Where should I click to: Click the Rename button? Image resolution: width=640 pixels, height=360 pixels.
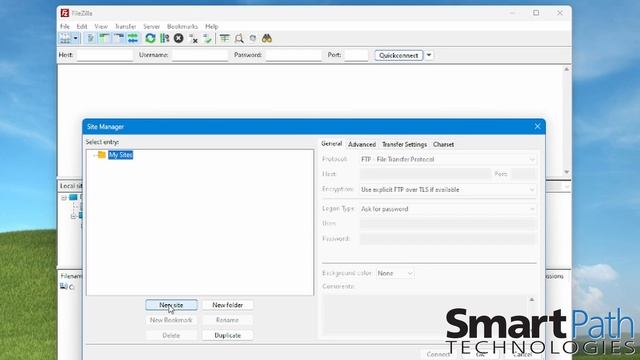point(227,320)
